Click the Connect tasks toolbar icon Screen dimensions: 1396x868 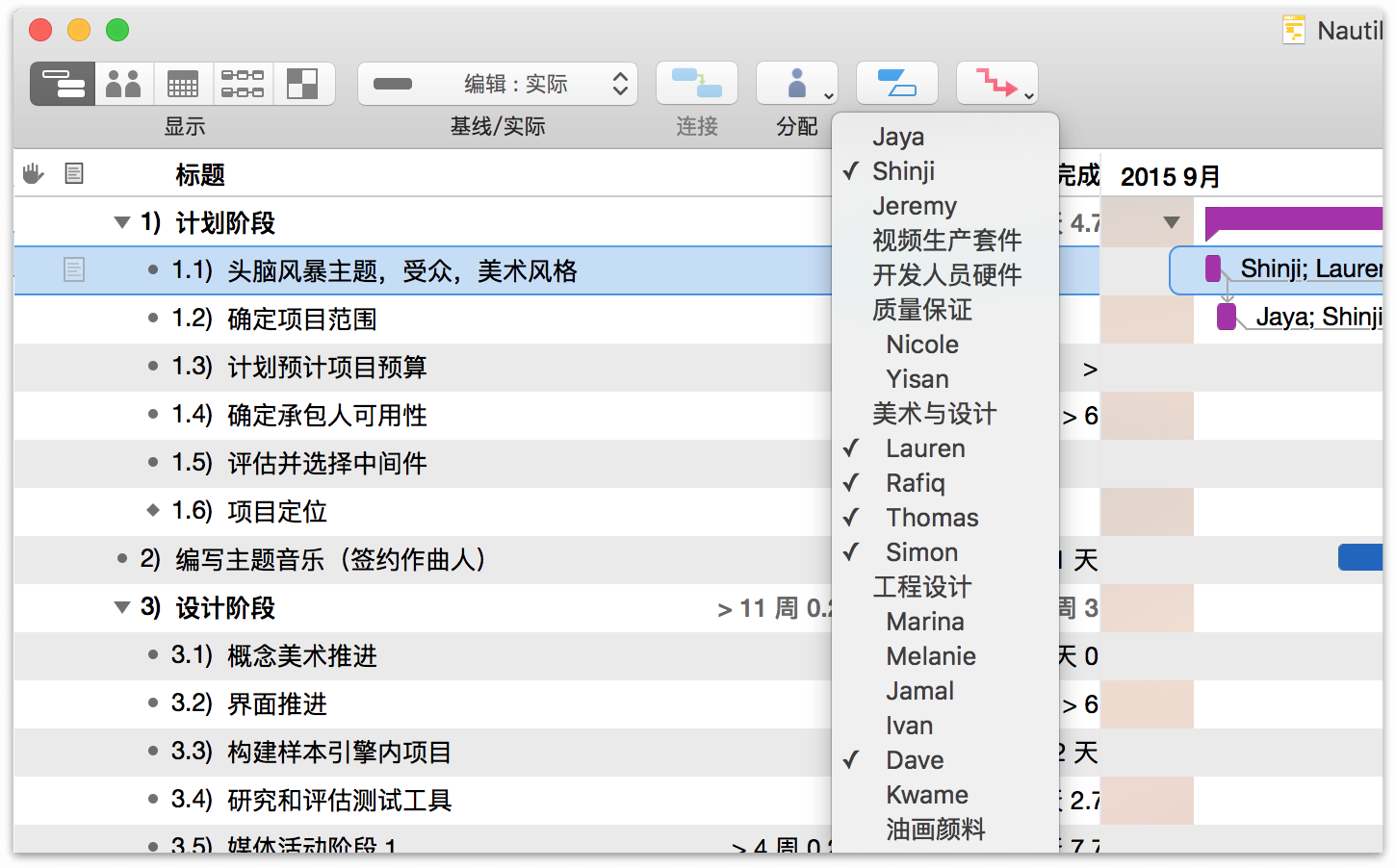[696, 84]
